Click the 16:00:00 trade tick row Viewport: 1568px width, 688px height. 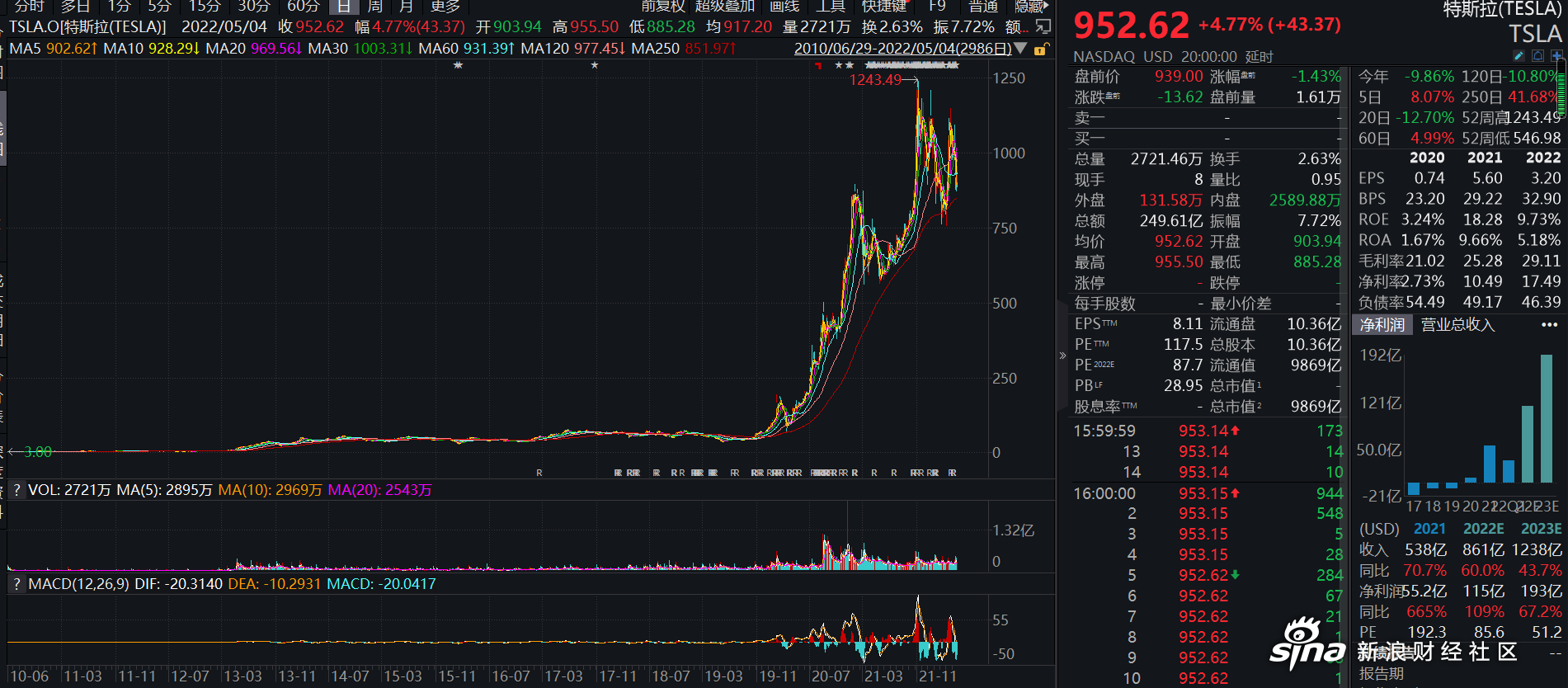click(1208, 493)
